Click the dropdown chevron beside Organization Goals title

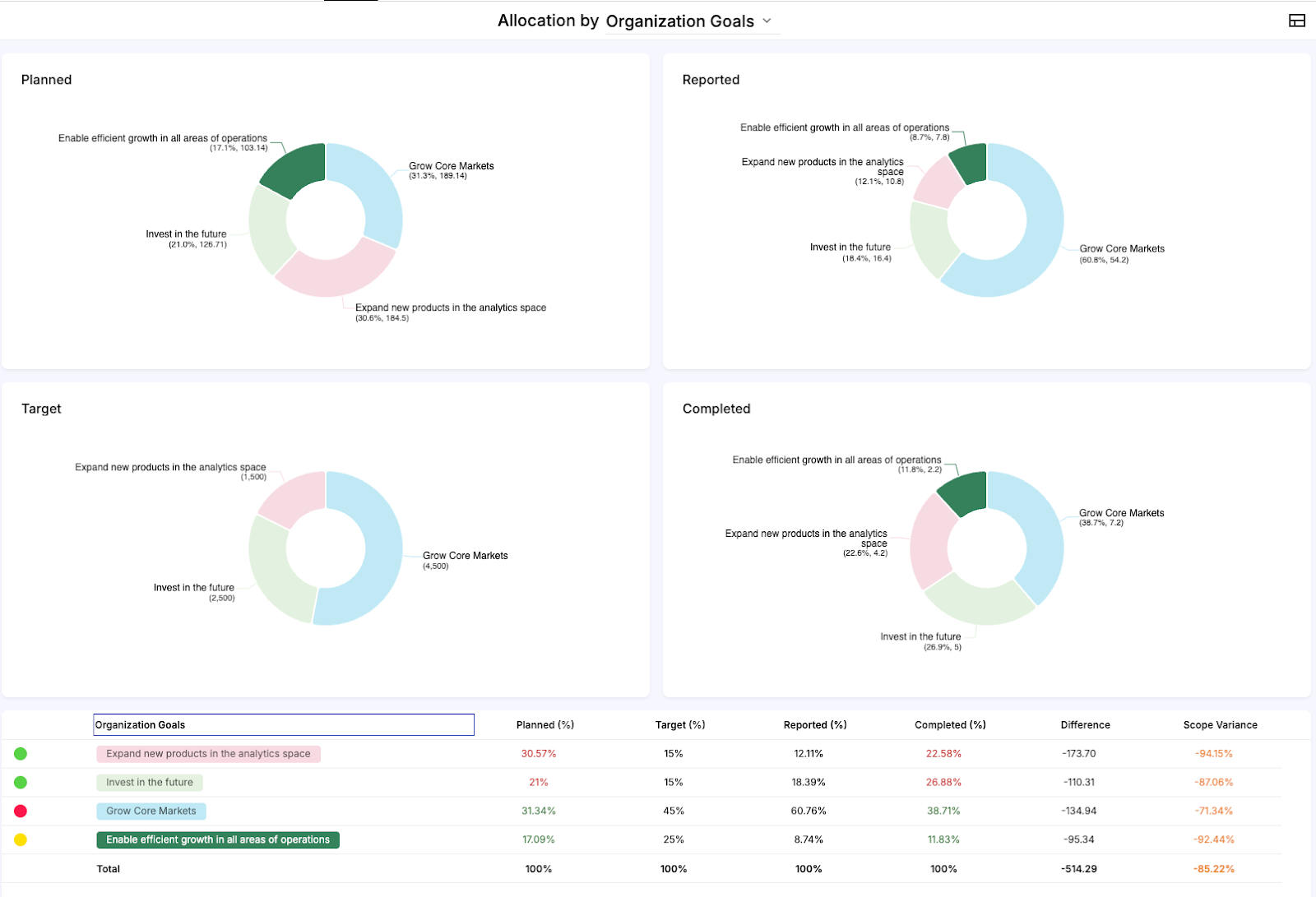767,21
